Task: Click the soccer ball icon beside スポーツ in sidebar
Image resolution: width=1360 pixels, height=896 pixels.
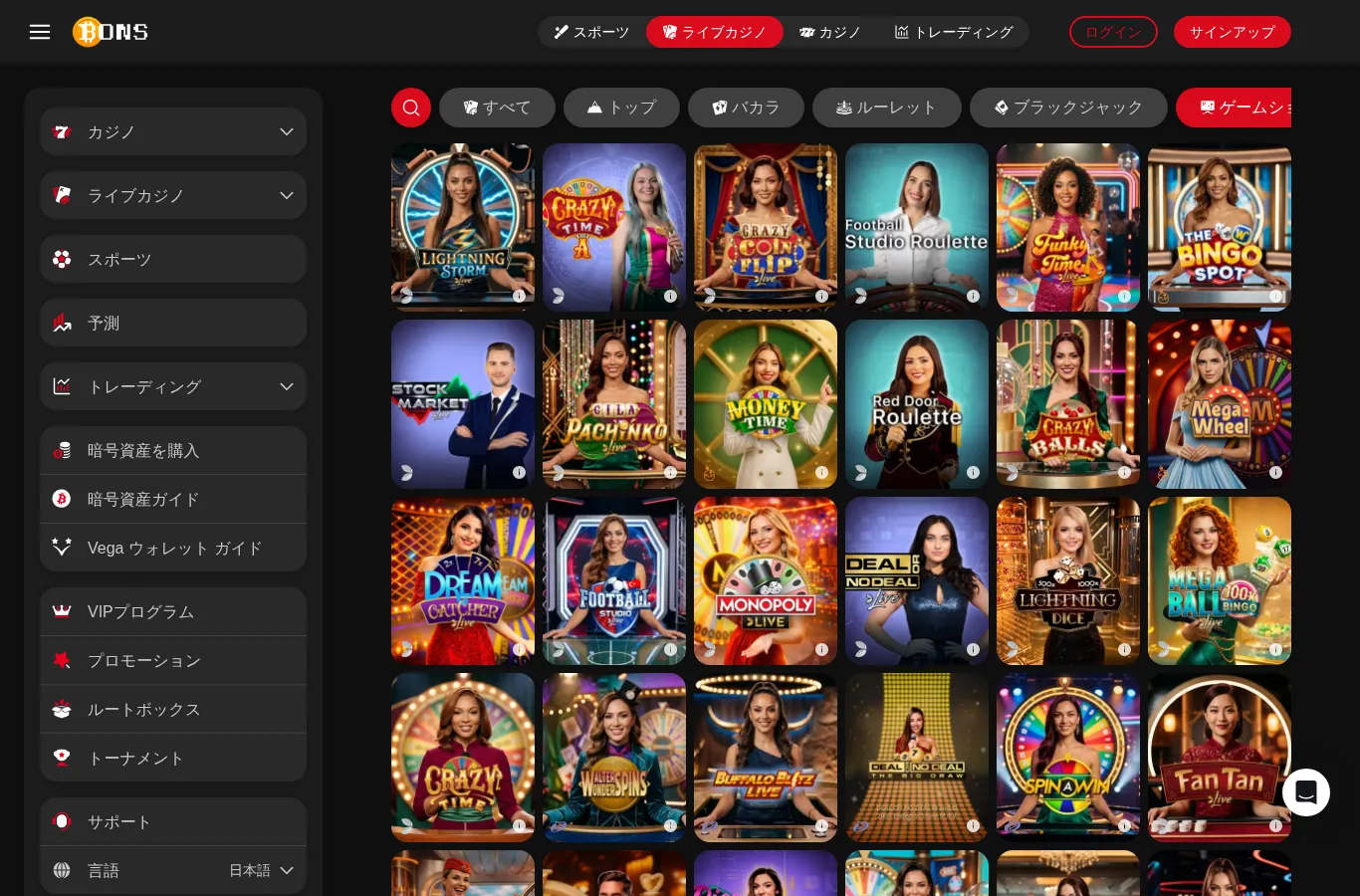Action: [x=62, y=260]
